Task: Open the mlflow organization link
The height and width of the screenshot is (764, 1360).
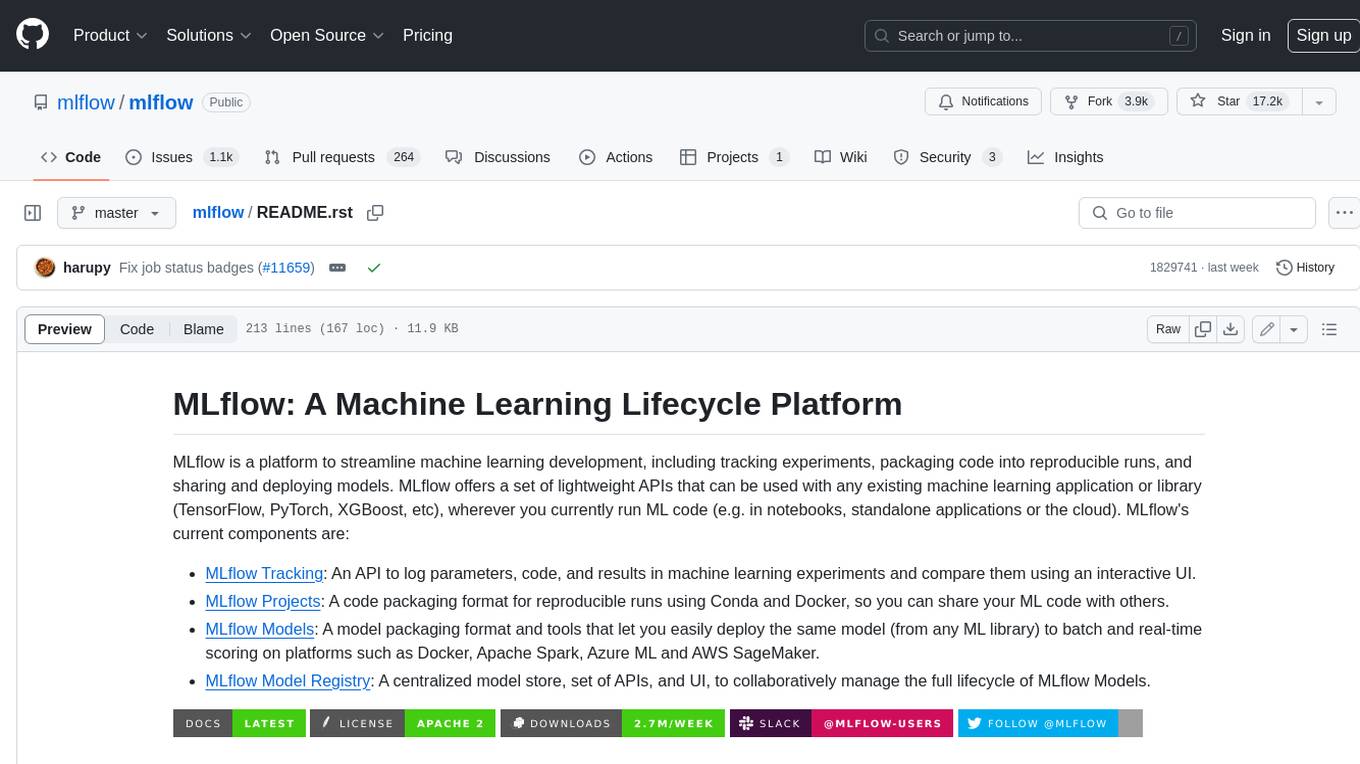Action: click(86, 102)
